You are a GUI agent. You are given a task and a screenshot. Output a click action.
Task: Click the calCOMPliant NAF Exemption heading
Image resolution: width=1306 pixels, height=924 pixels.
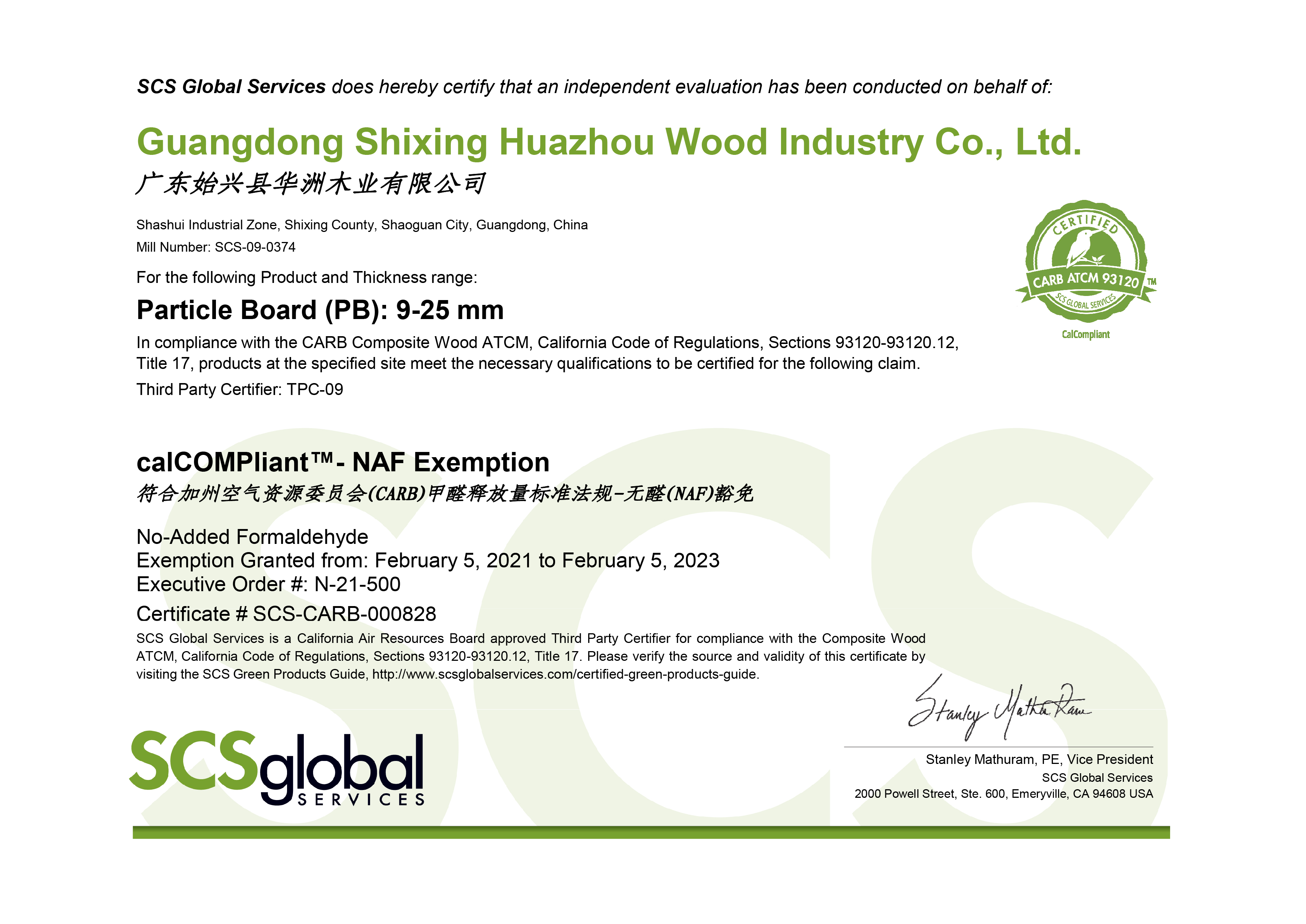[x=343, y=462]
